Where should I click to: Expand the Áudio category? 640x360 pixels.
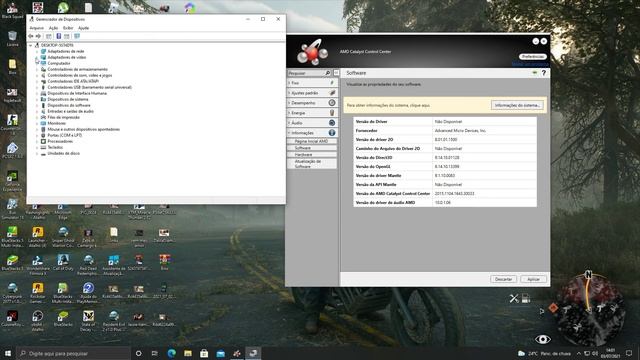pyautogui.click(x=312, y=123)
